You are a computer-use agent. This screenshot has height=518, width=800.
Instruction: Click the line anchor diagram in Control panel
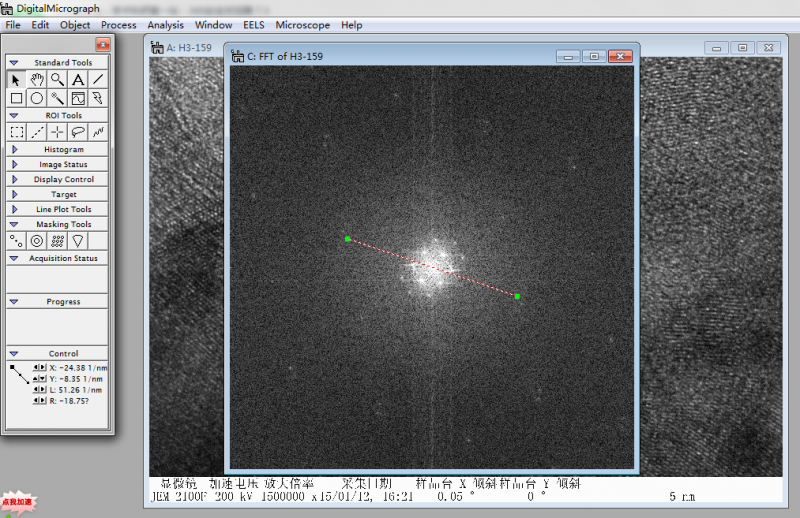(x=19, y=374)
